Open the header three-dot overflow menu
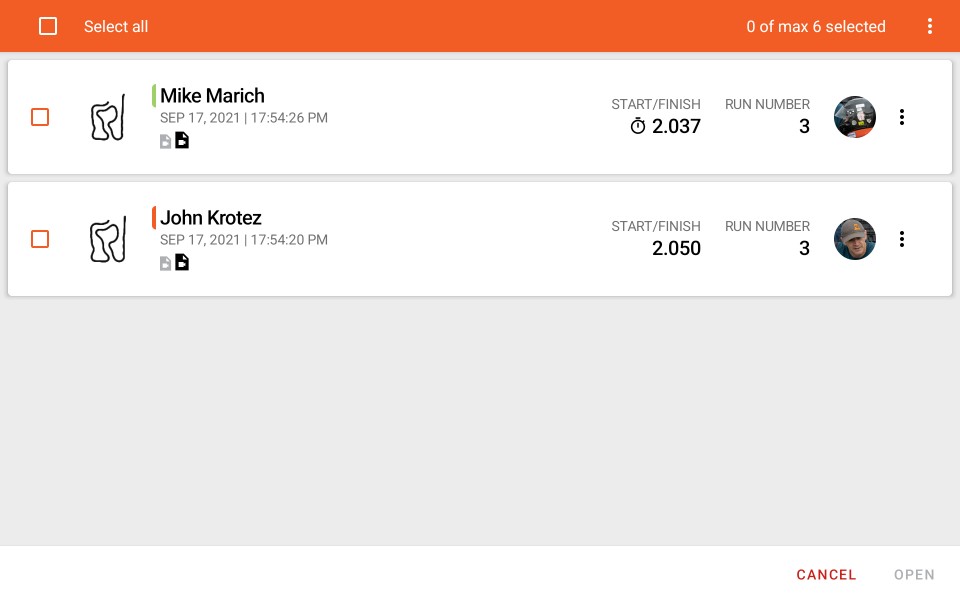This screenshot has width=960, height=600. coord(929,26)
